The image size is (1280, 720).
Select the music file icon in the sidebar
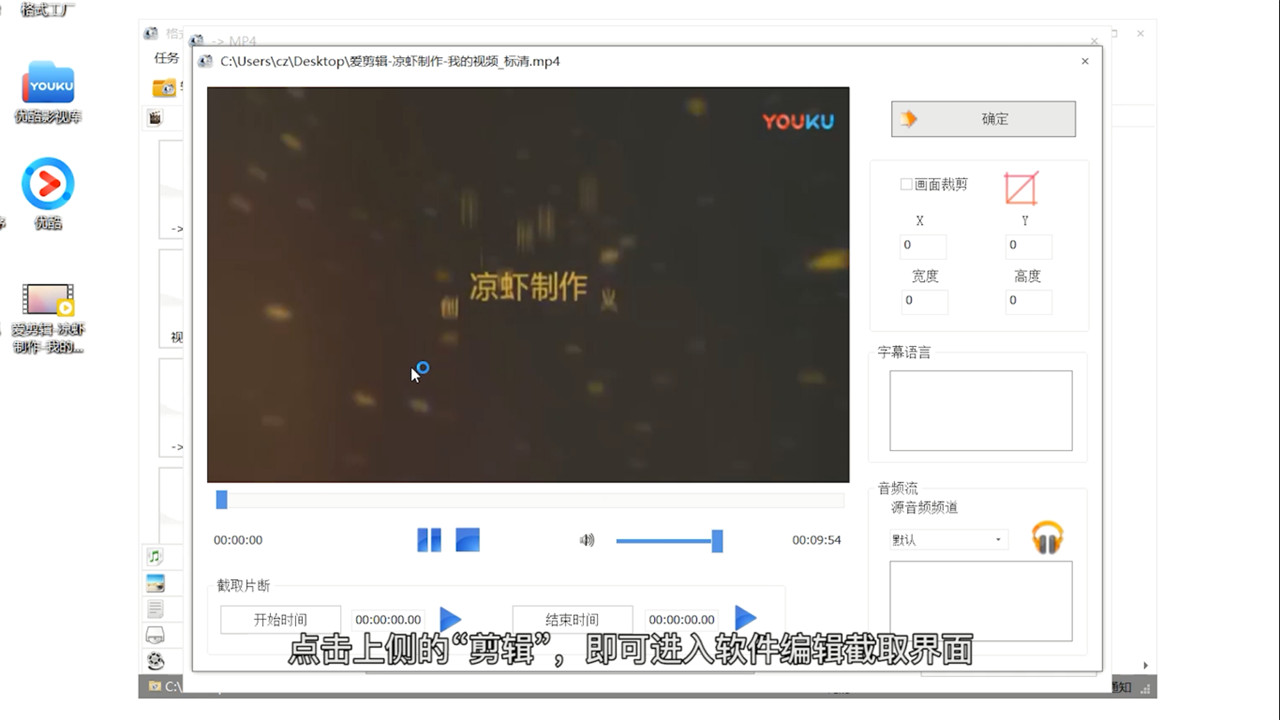tap(155, 557)
